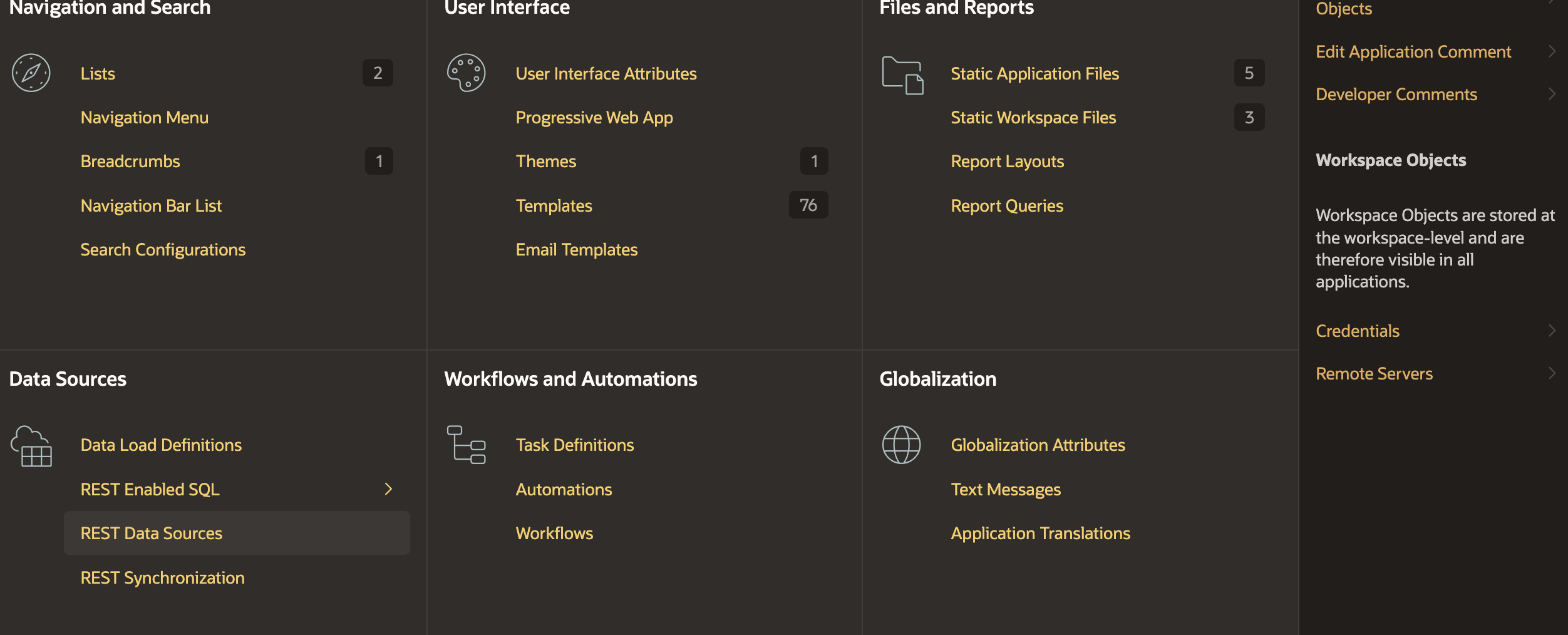
Task: Click the arrow beside Remote Servers
Action: pyautogui.click(x=1552, y=373)
